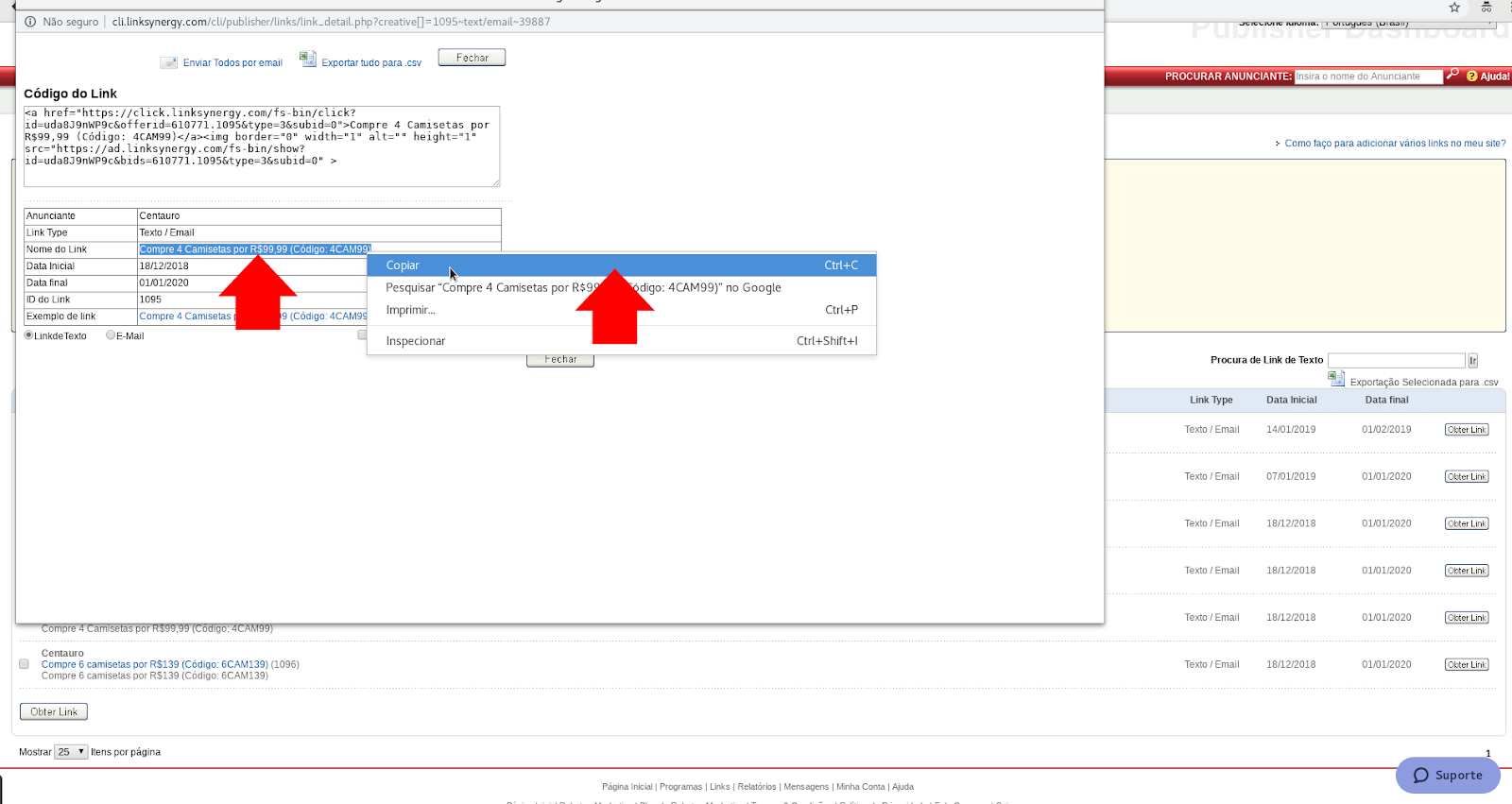Check the box for Compre 6 camisetas row
Image resolution: width=1512 pixels, height=804 pixels.
point(25,664)
